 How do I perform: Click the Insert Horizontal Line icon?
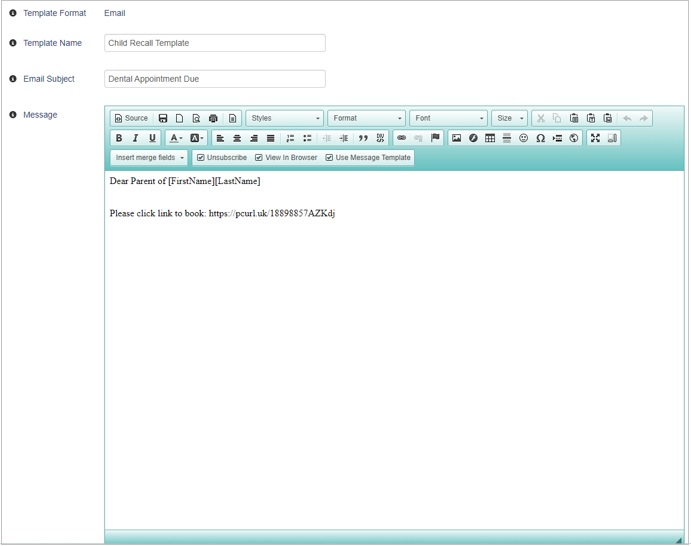pos(507,138)
